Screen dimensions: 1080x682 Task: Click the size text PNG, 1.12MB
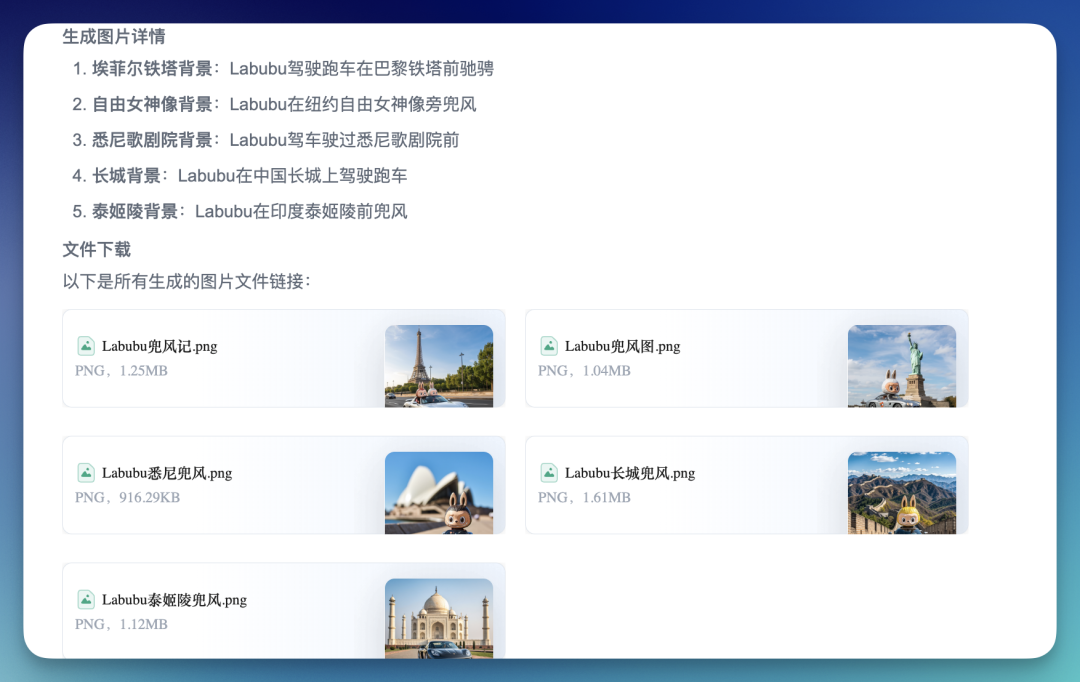(121, 624)
